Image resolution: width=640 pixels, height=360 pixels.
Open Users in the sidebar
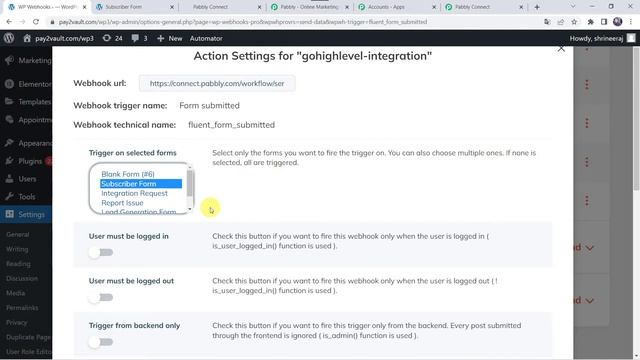click(26, 179)
